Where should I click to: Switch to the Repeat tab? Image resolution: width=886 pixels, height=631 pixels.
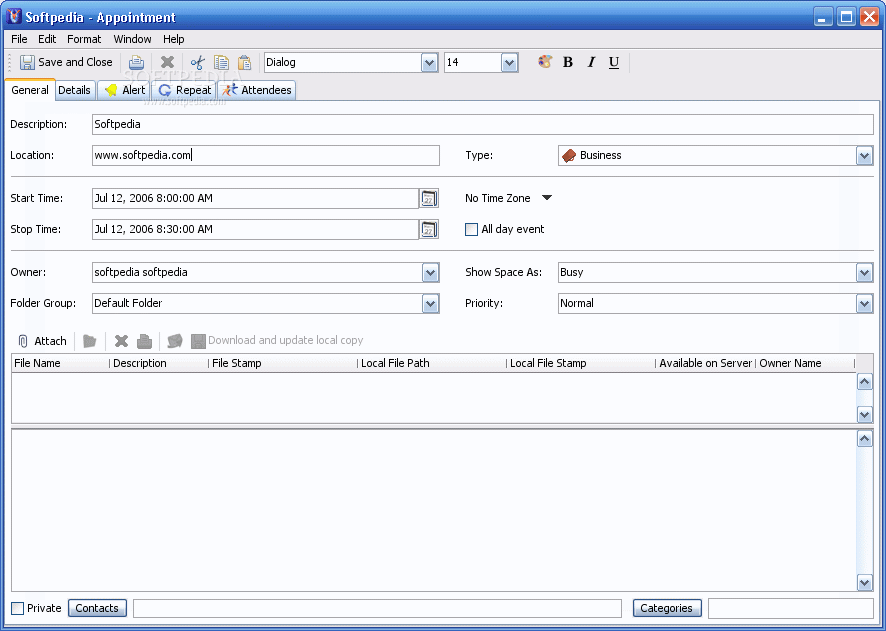coord(184,90)
